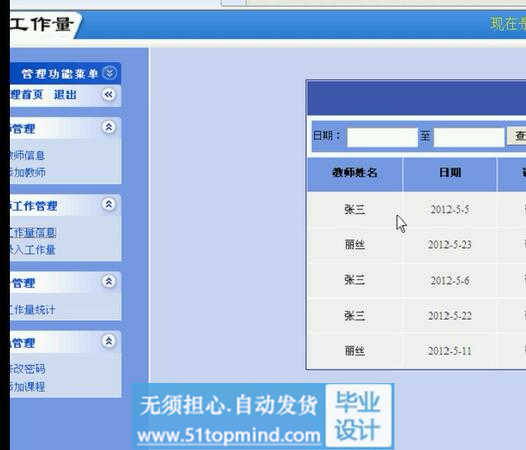Open the 添加教师 link

(x=28, y=172)
